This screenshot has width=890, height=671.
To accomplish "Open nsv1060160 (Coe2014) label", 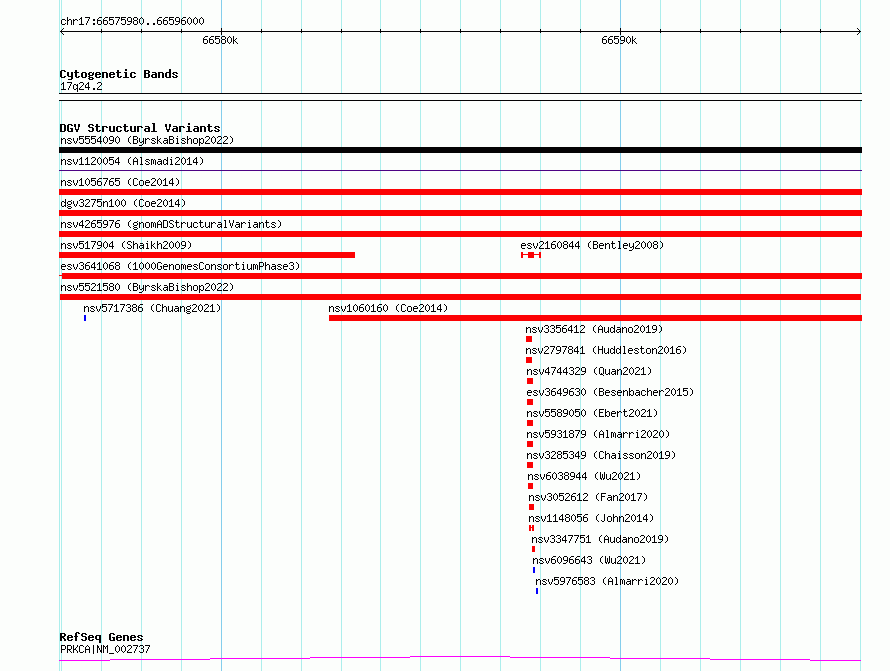I will pos(388,308).
